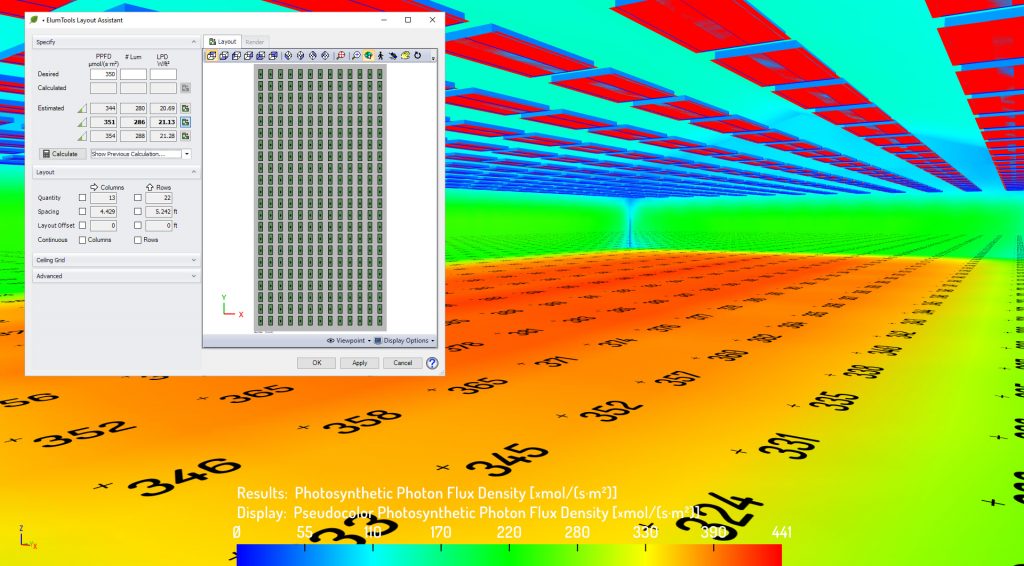Click the ElumTools leaf icon in the title bar

(34, 20)
